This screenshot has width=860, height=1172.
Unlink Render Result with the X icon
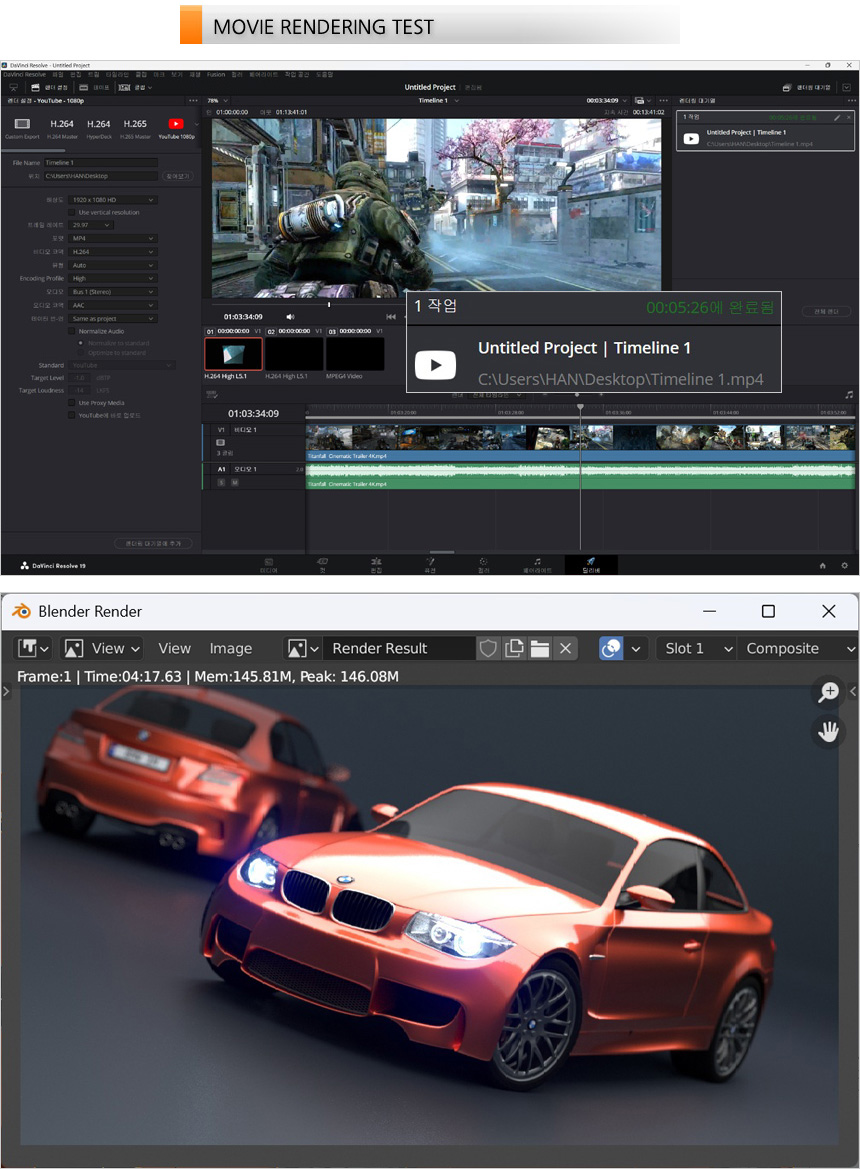[x=566, y=649]
